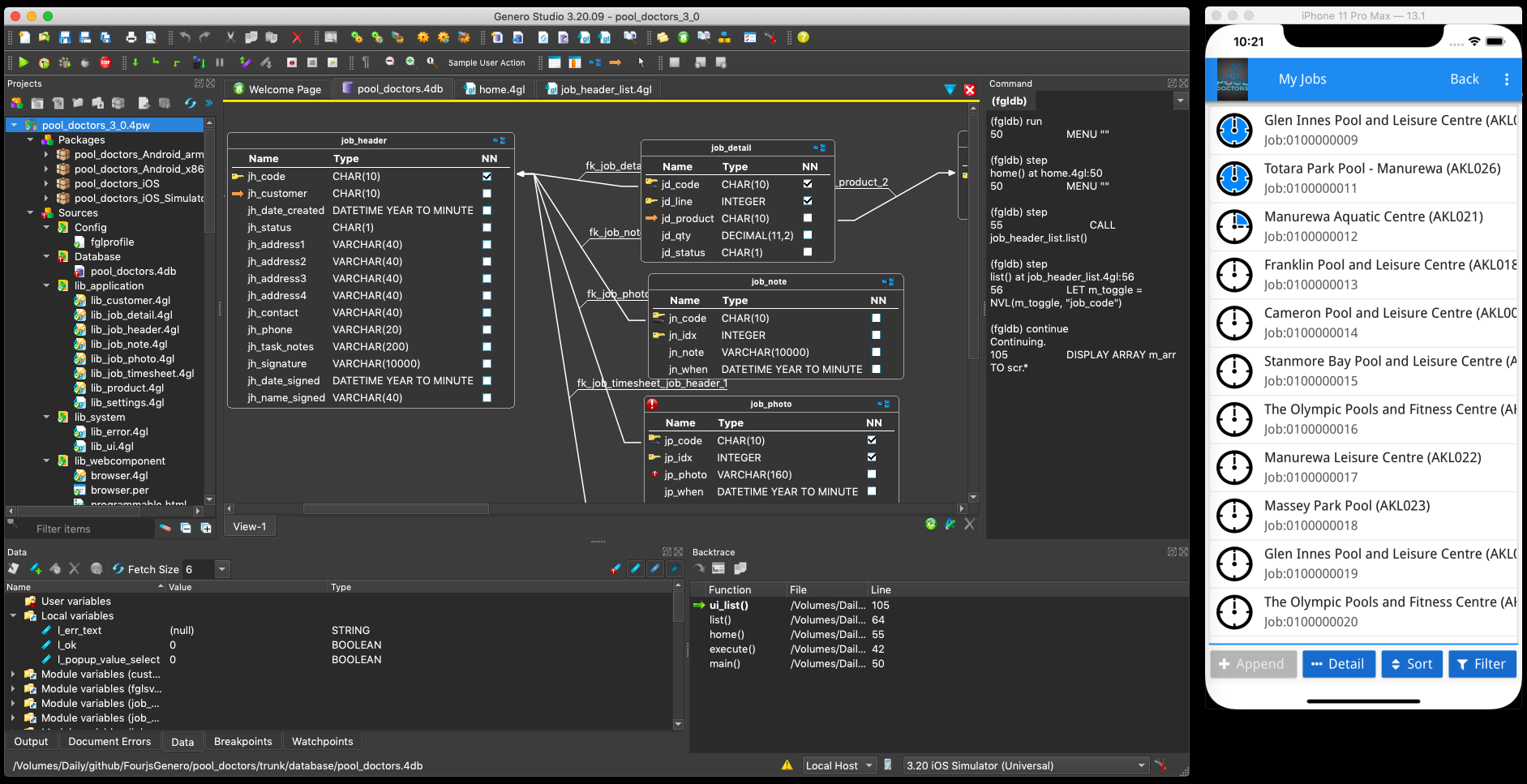Screen dimensions: 1527x784
Task: Click the warning triangle icon in status bar
Action: (787, 765)
